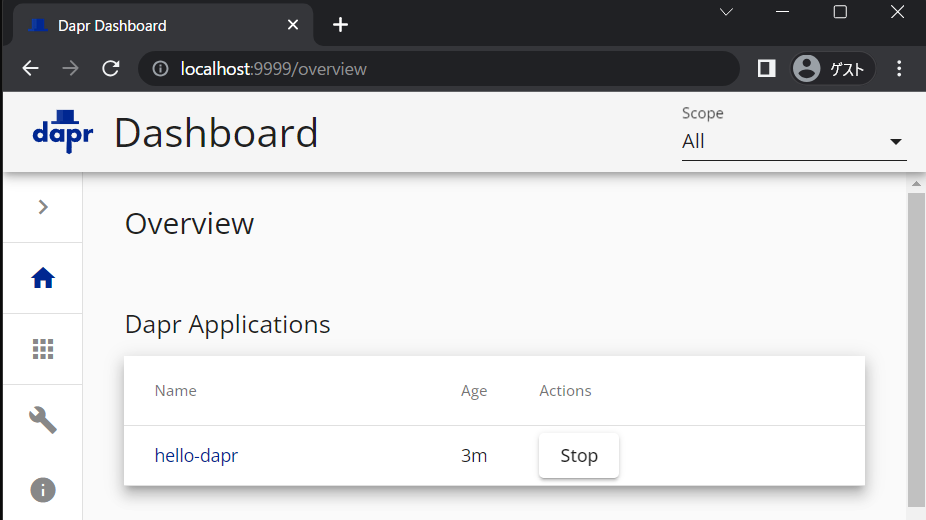
Task: Click the Dapr logo in header
Action: pos(62,132)
